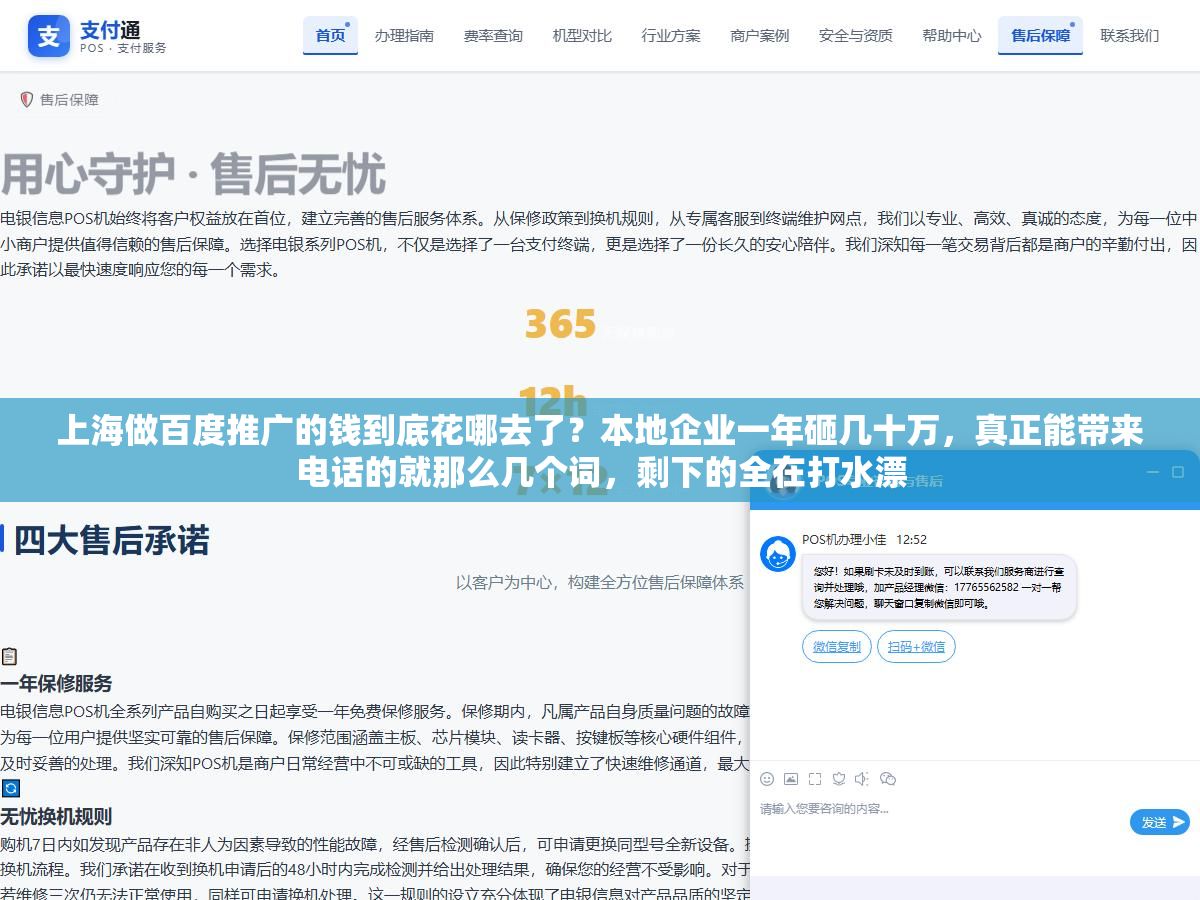The height and width of the screenshot is (900, 1200).
Task: Click the 支付通 logo icon
Action: click(49, 36)
